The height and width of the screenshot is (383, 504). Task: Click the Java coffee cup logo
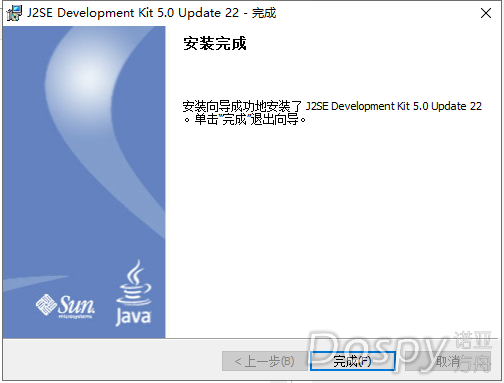tap(133, 292)
